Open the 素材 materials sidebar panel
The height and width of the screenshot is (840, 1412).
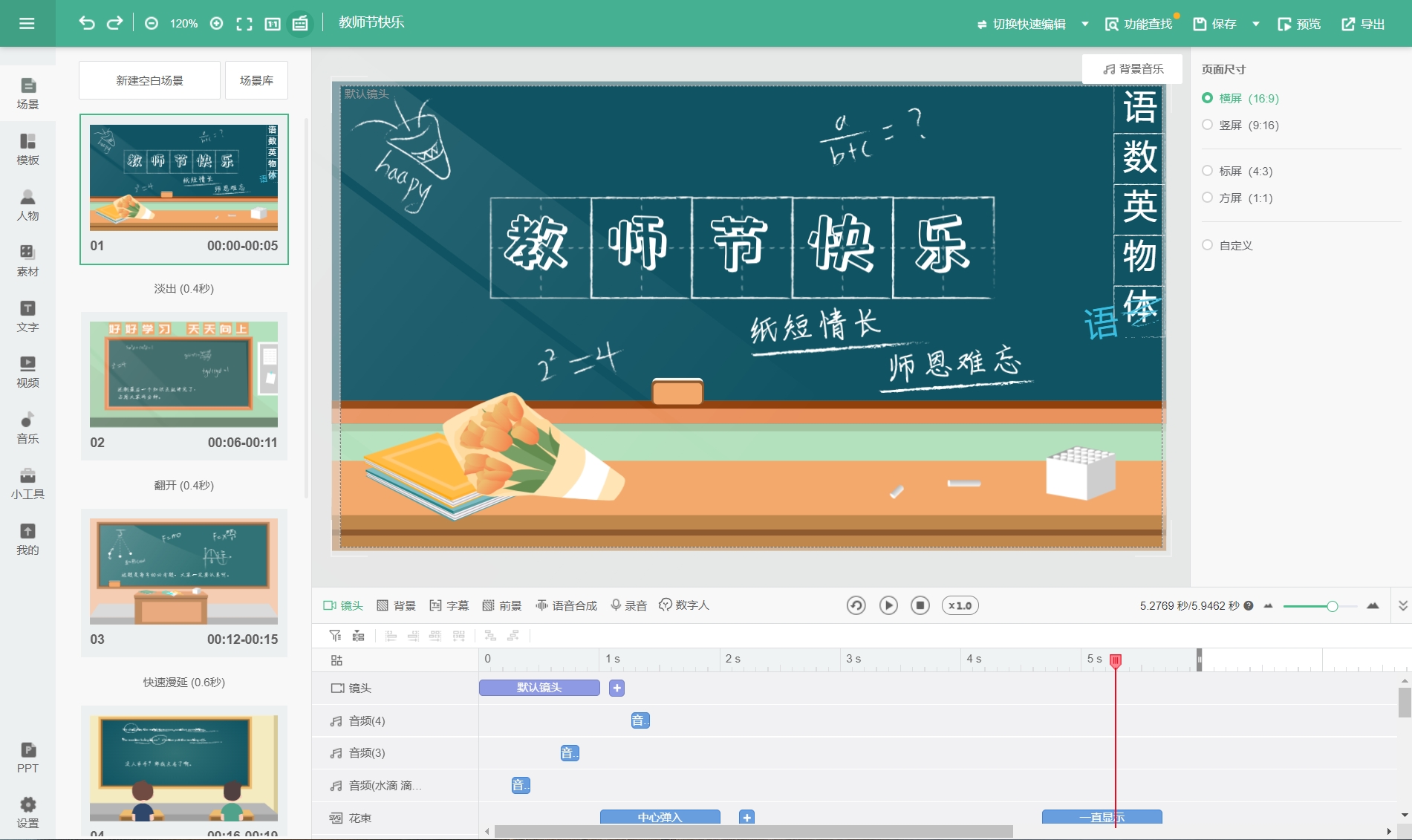point(27,261)
